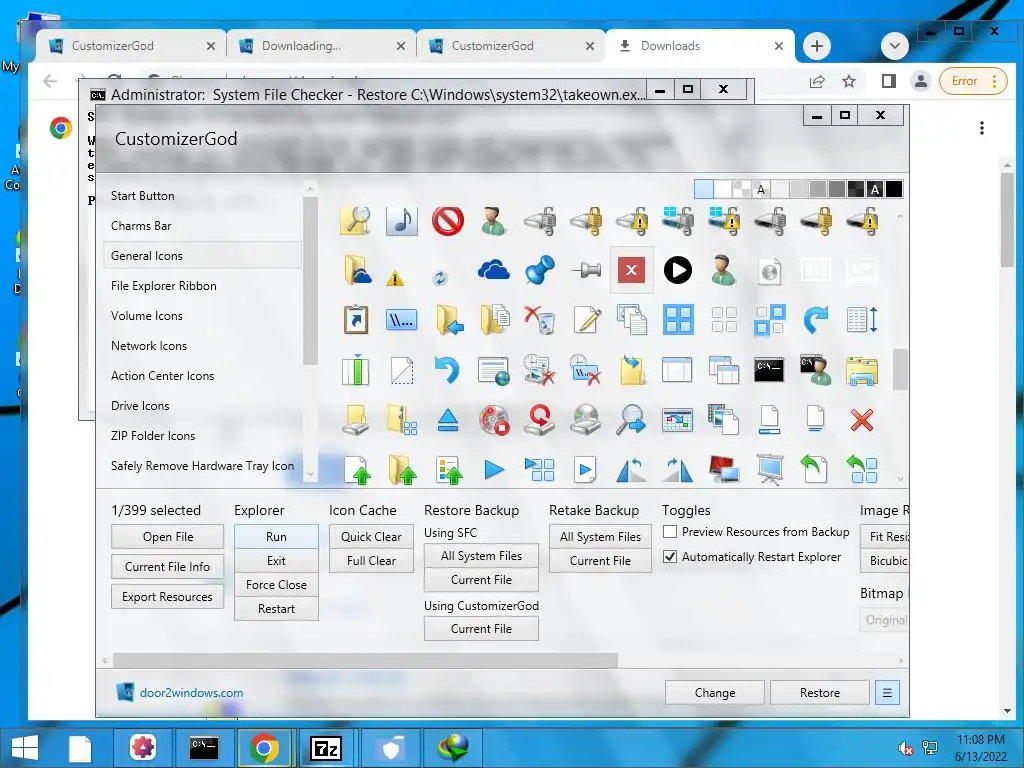Screen dimensions: 1024x768
Task: Select the red X box icon
Action: [631, 270]
